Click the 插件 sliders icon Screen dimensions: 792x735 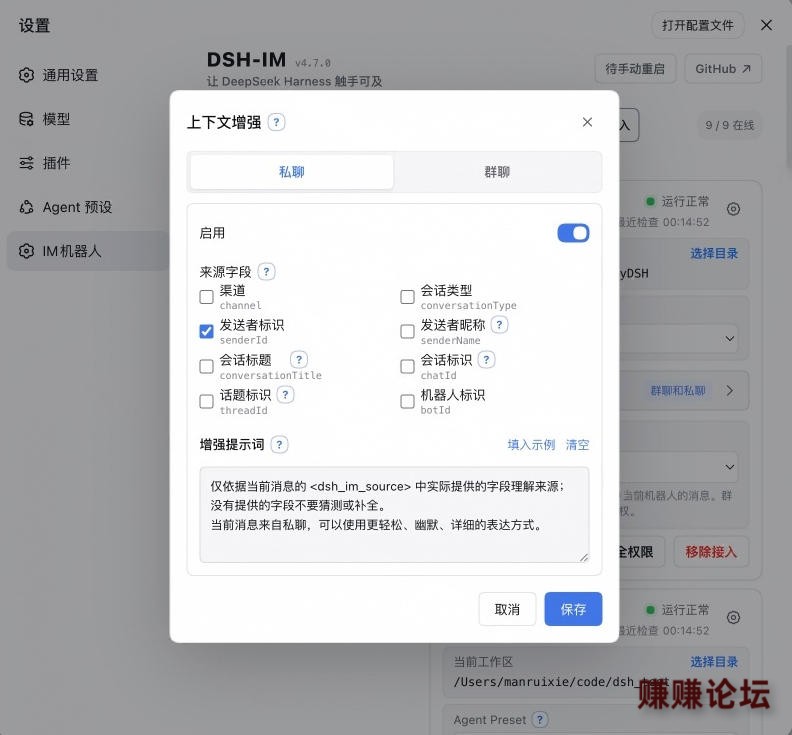[26, 163]
